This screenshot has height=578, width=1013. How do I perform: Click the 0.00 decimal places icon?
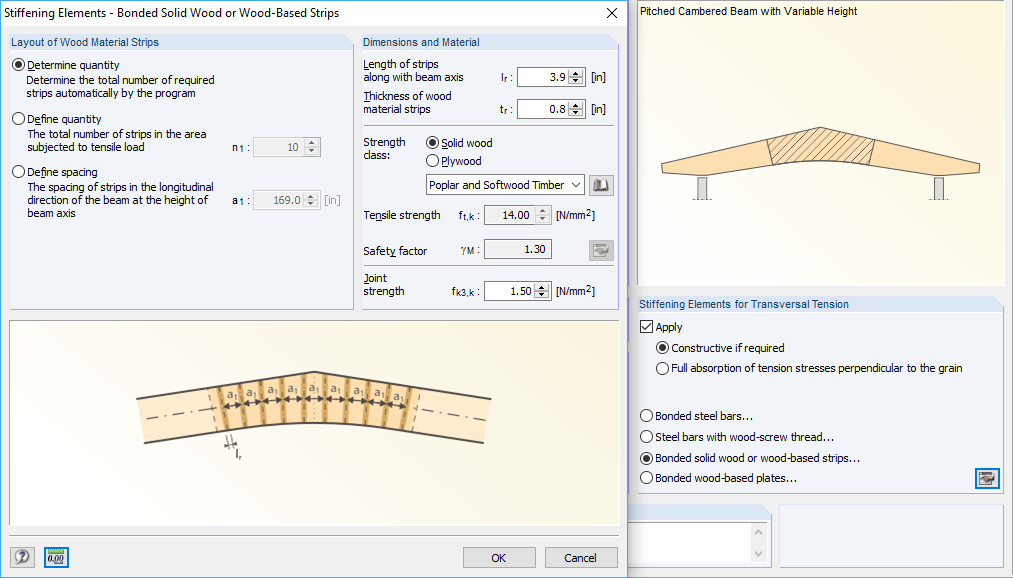56,557
